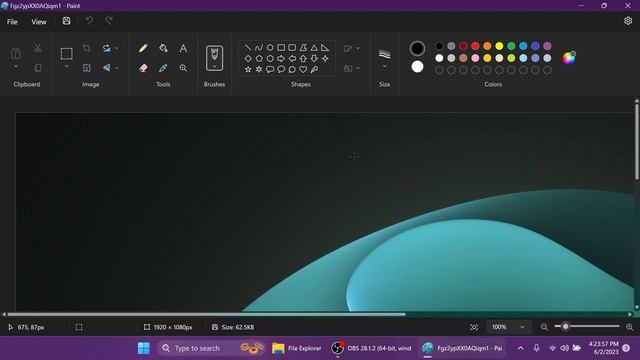
Task: Select the Diamond shape
Action: tap(248, 59)
